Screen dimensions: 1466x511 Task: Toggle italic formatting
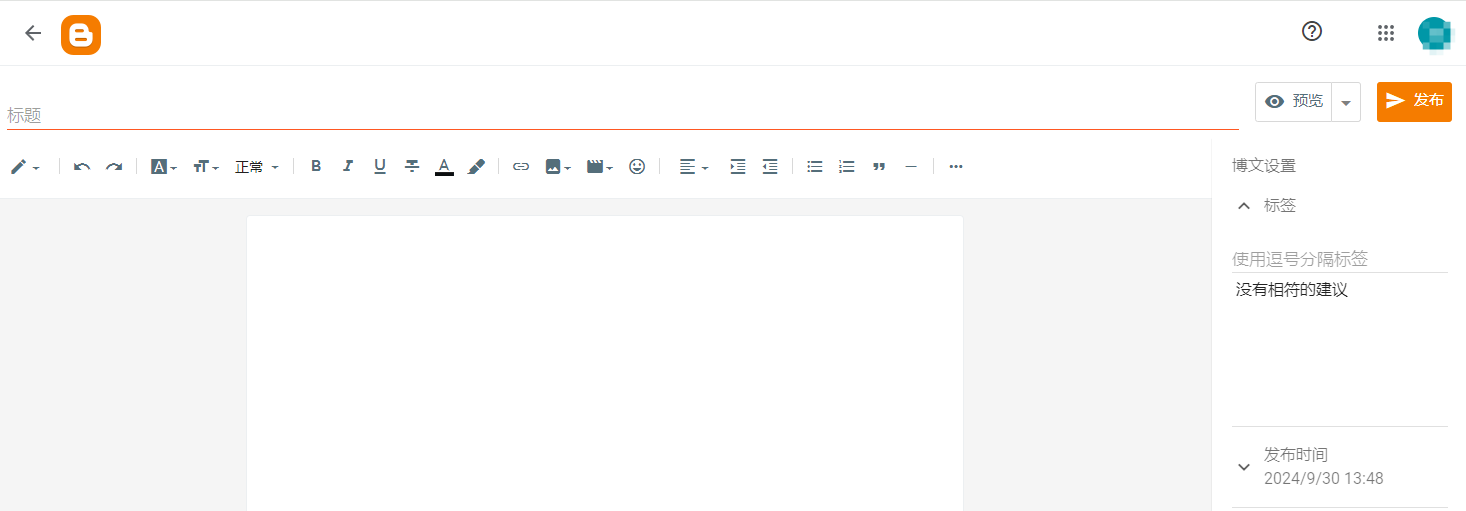click(348, 167)
